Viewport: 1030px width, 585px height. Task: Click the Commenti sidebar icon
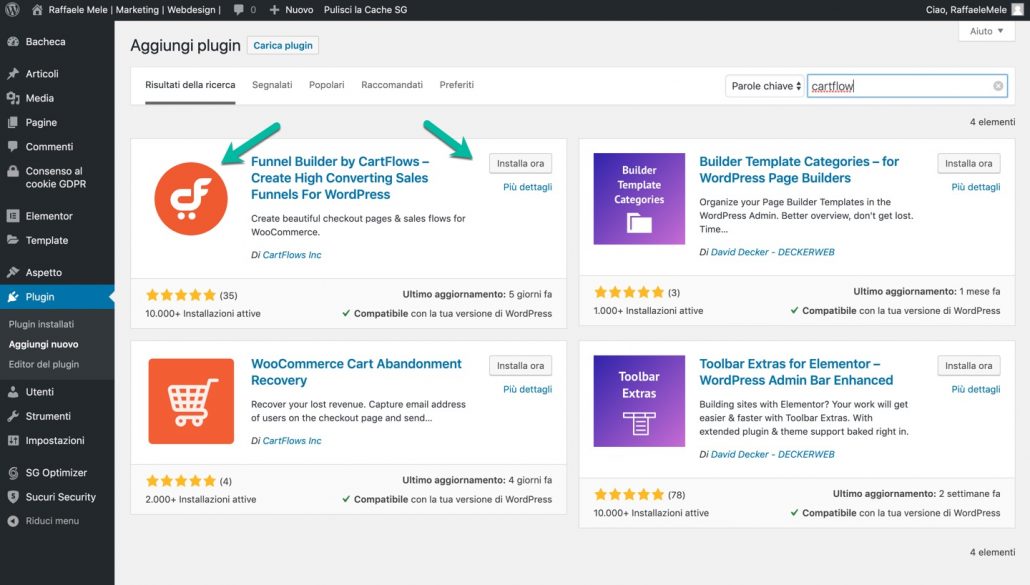pos(13,146)
